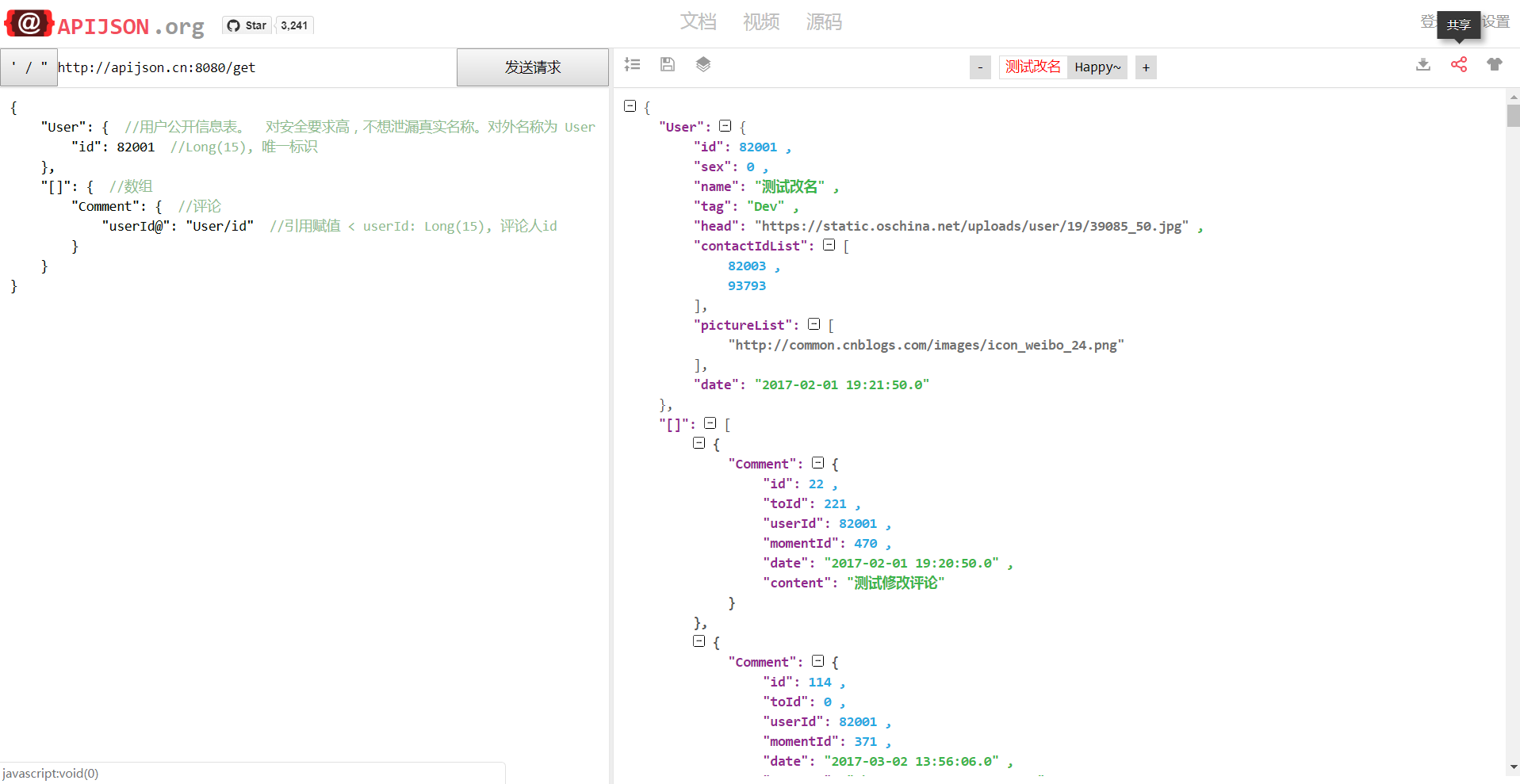Click the tag value "Dev"
This screenshot has width=1520, height=784.
point(766,207)
